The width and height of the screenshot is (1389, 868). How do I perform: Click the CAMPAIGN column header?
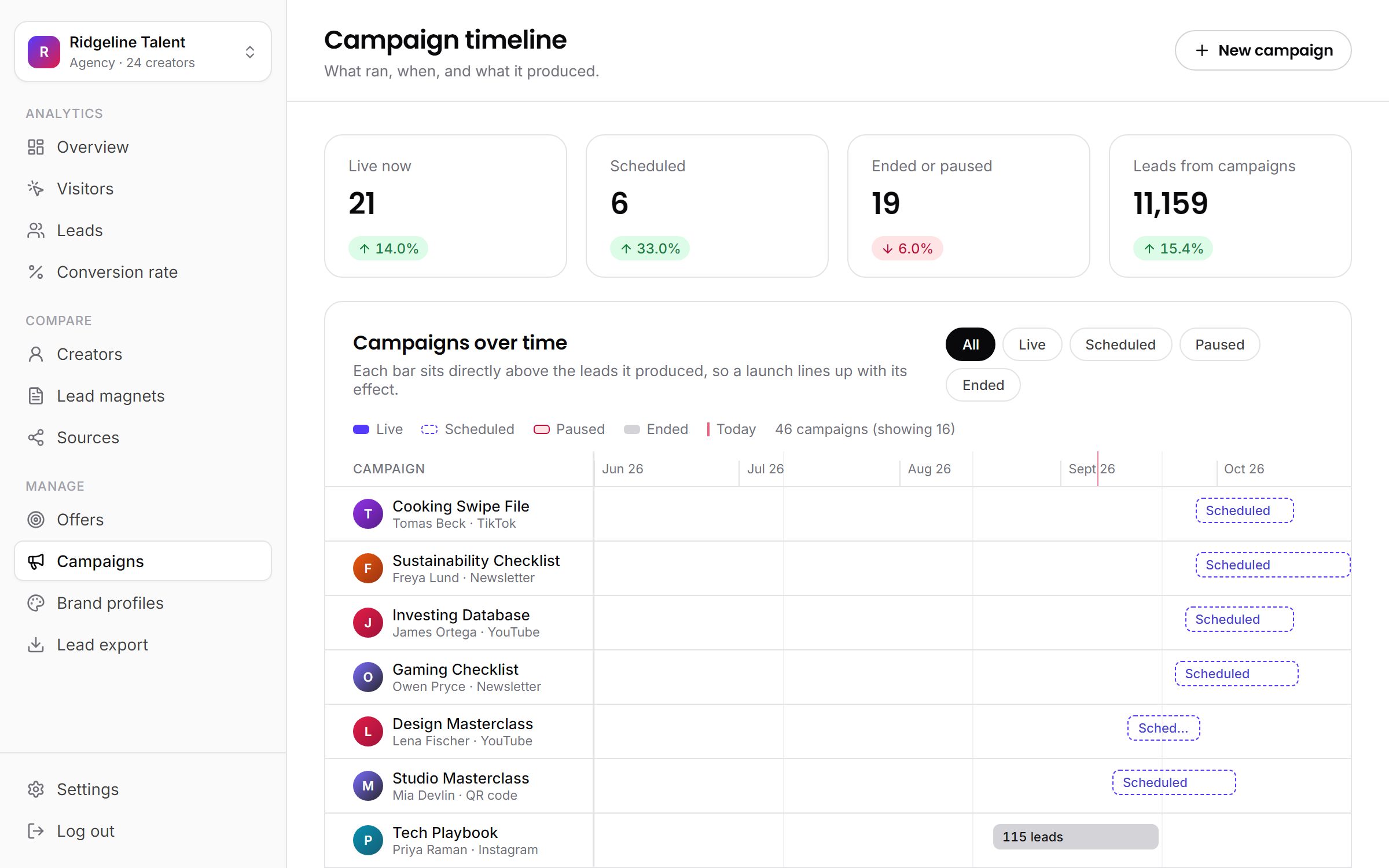click(389, 469)
